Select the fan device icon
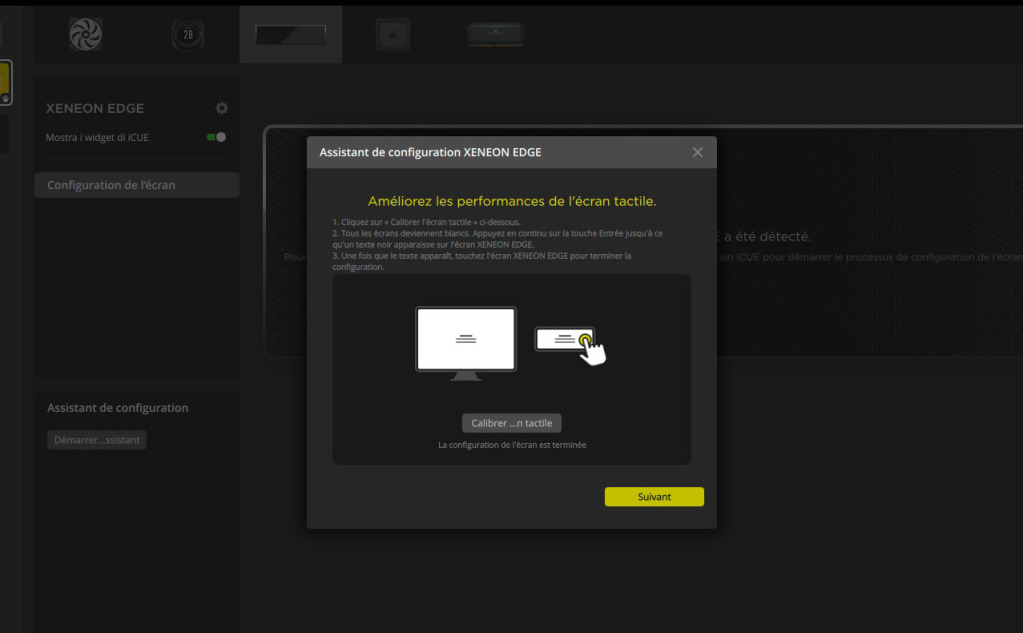Viewport: 1023px width, 633px height. 86,35
